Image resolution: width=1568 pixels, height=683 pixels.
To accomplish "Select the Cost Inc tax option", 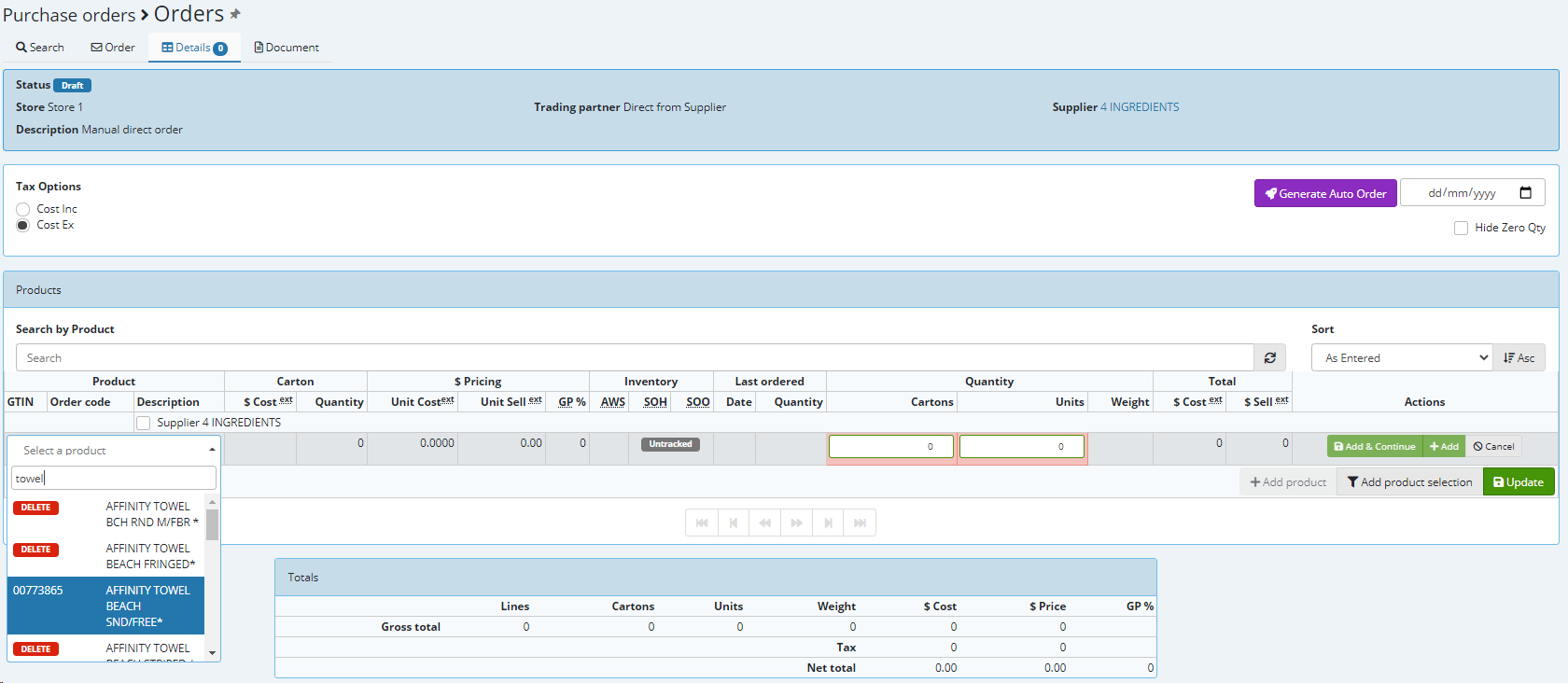I will [x=23, y=209].
